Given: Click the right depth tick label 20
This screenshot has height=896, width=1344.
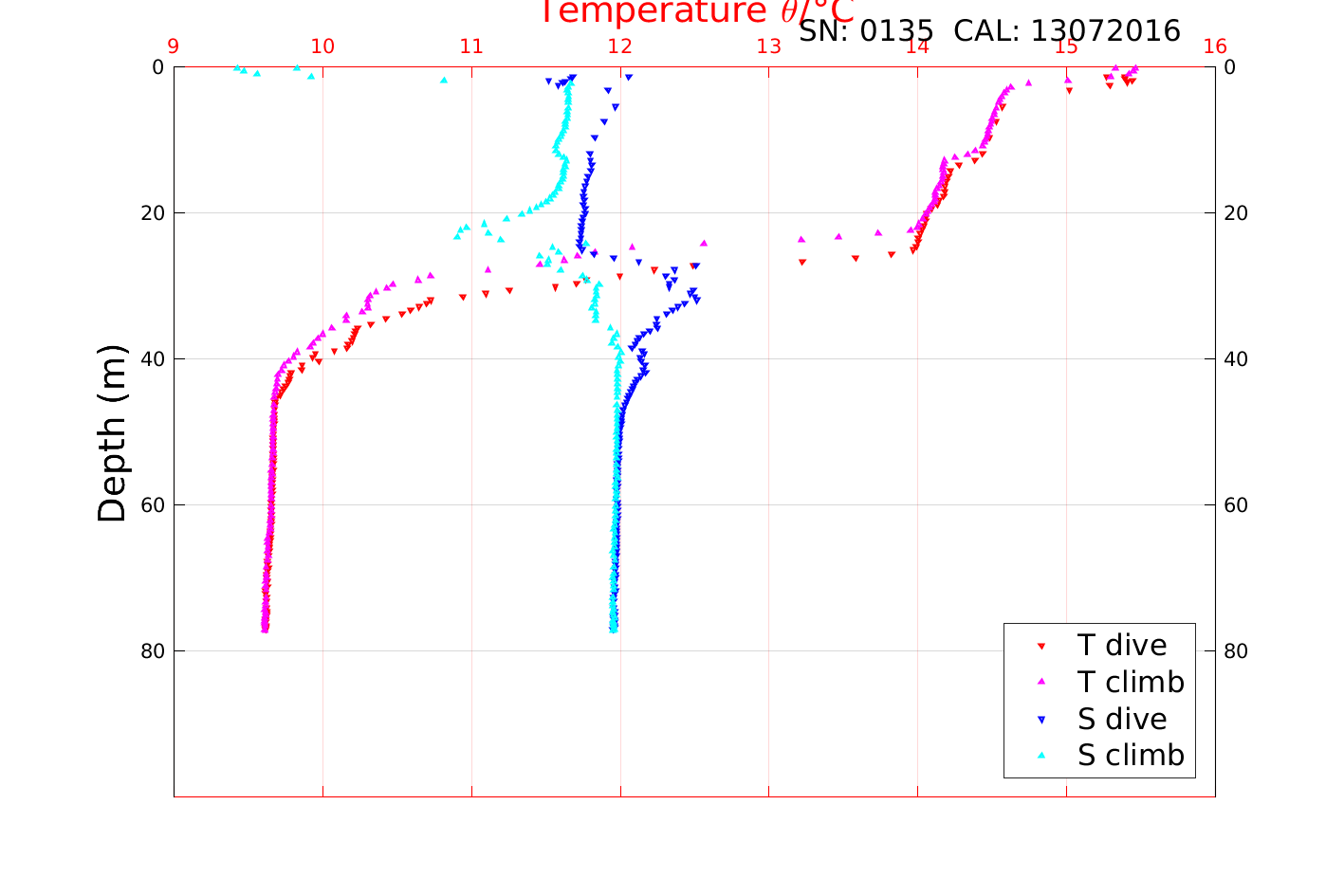Looking at the screenshot, I should pos(1236,213).
